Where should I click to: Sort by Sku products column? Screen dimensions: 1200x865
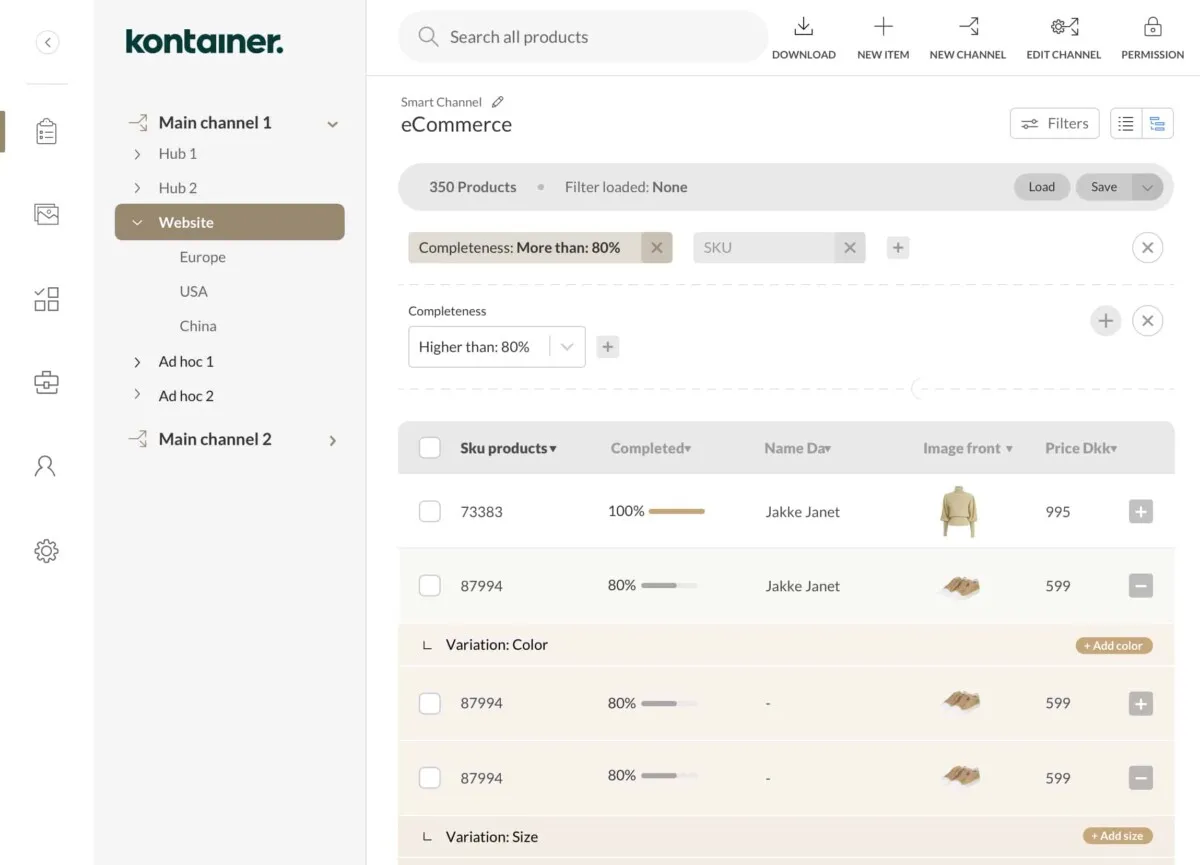508,448
